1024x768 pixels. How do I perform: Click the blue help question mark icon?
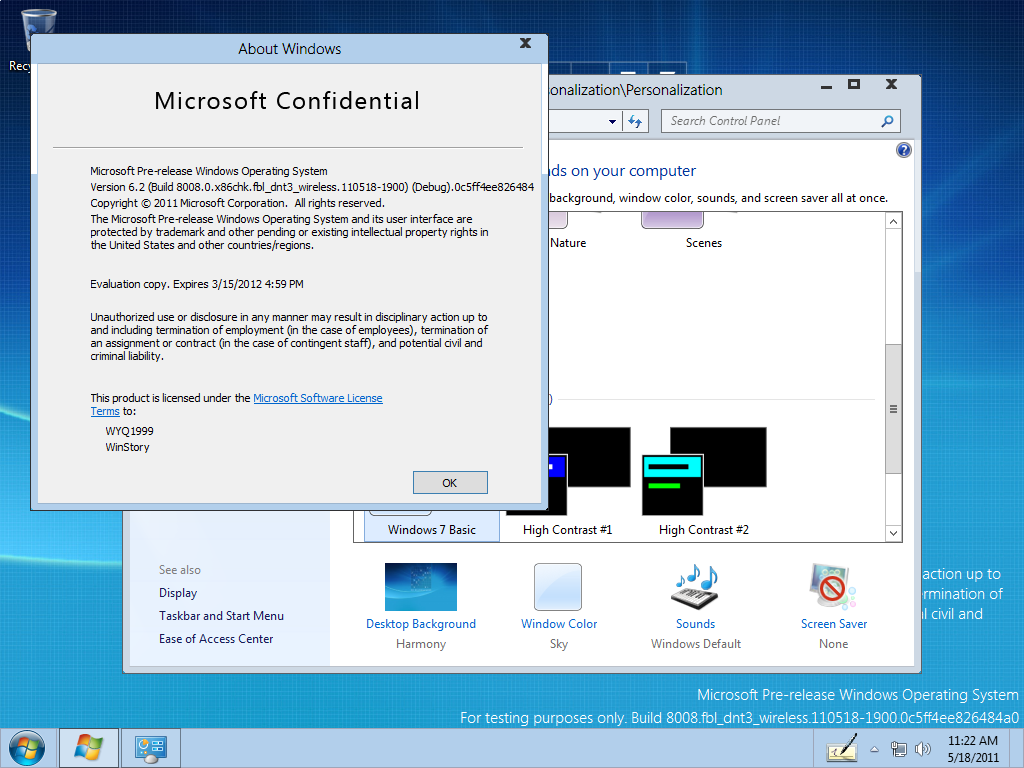904,150
